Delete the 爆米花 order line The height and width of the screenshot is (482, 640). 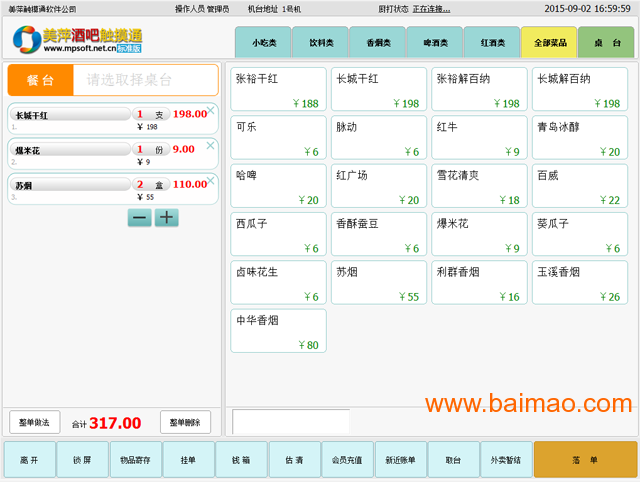coord(210,145)
